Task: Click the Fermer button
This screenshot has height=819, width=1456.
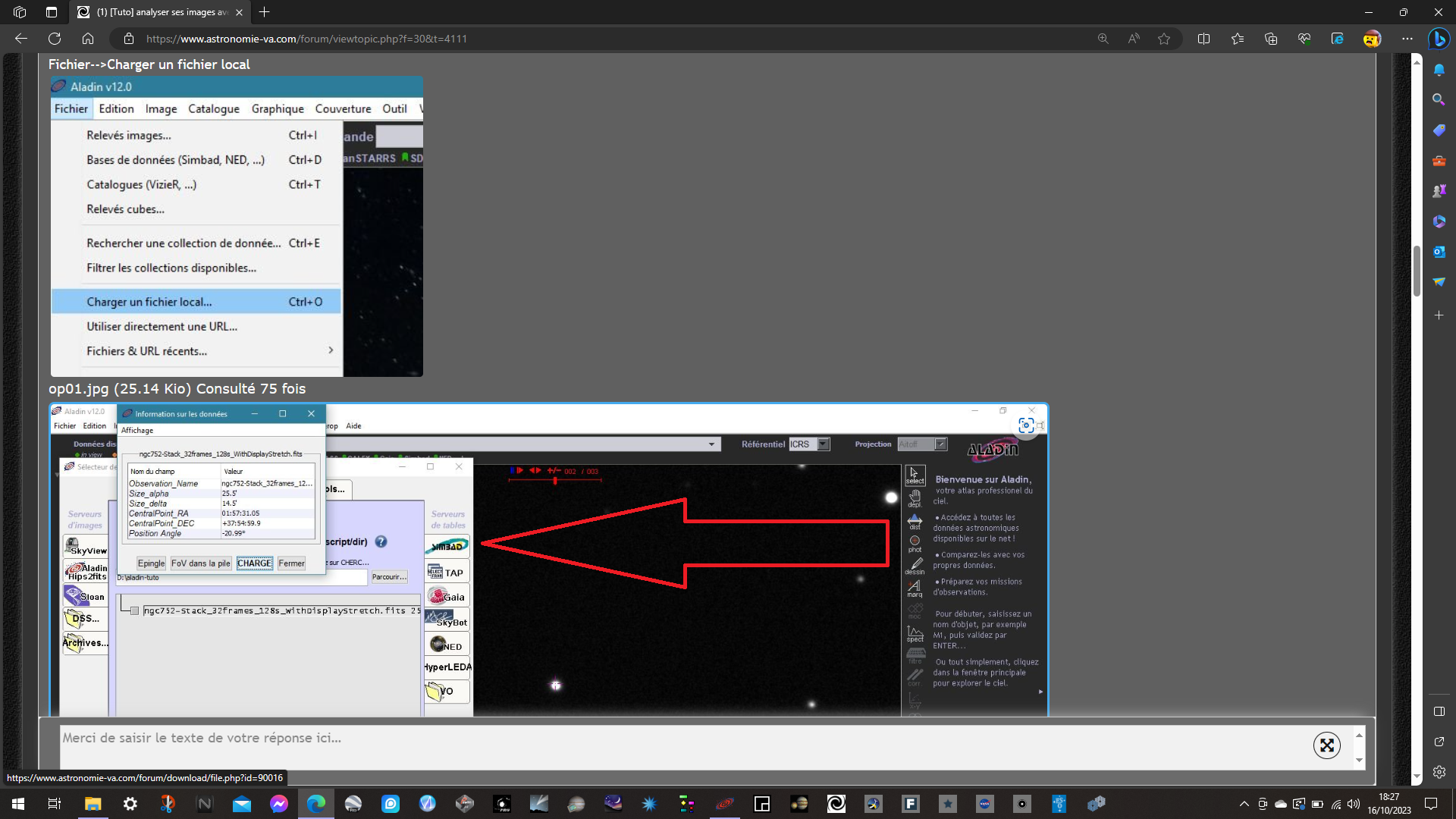Action: pos(291,563)
